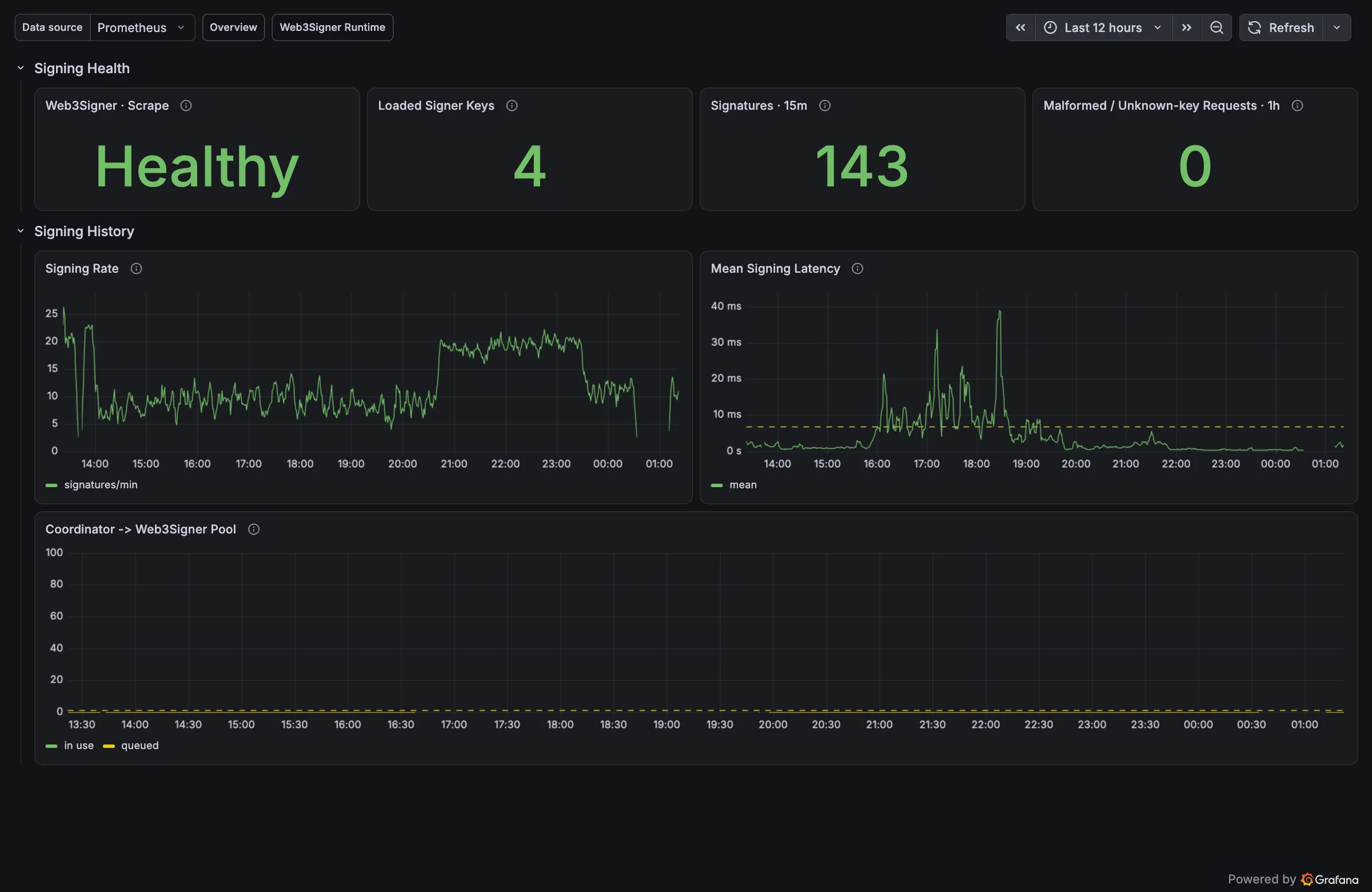Click Signing History row title
This screenshot has width=1372, height=892.
(84, 231)
